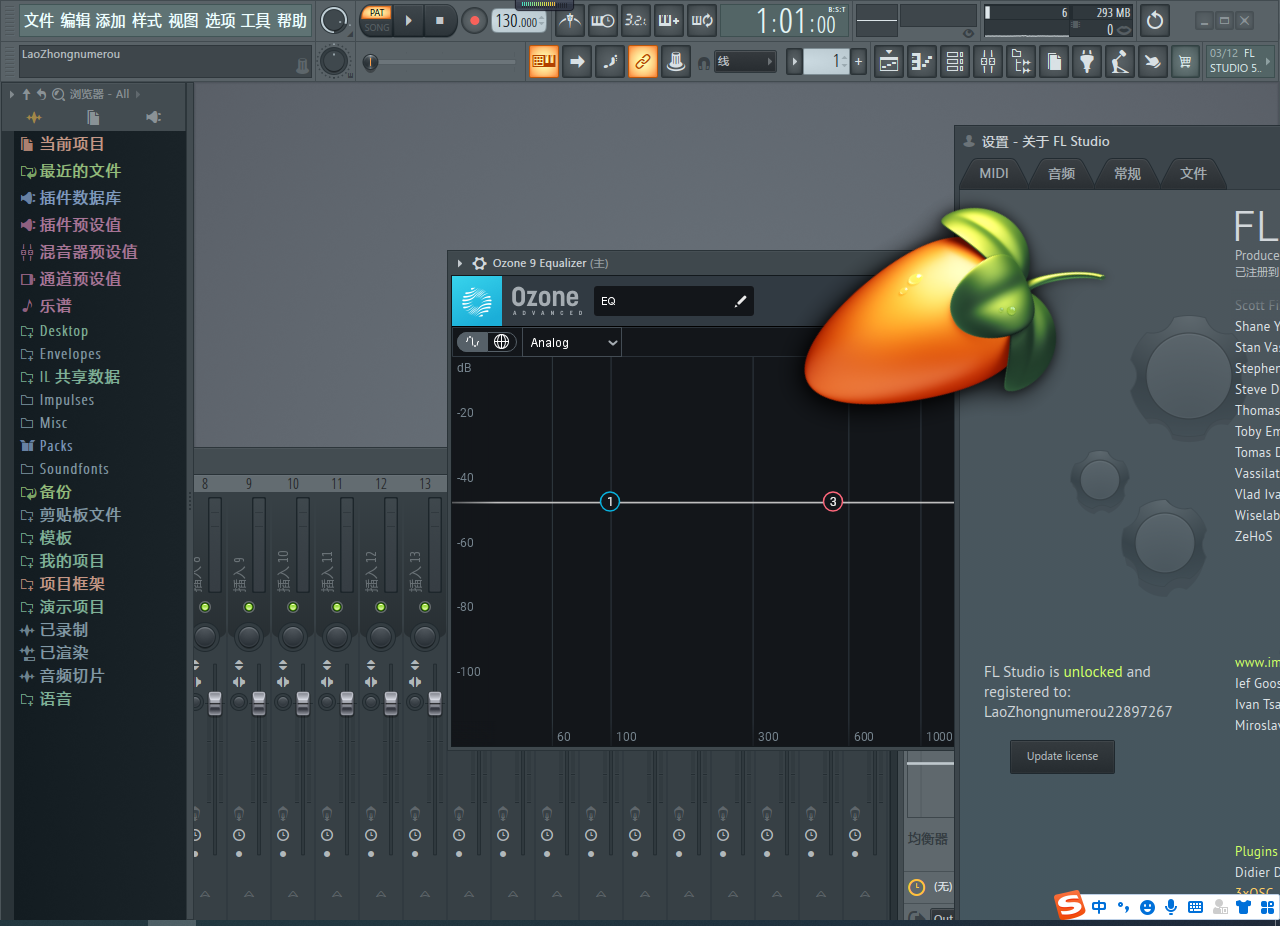Open the snap type selector showing 线
This screenshot has width=1280, height=926.
click(744, 61)
